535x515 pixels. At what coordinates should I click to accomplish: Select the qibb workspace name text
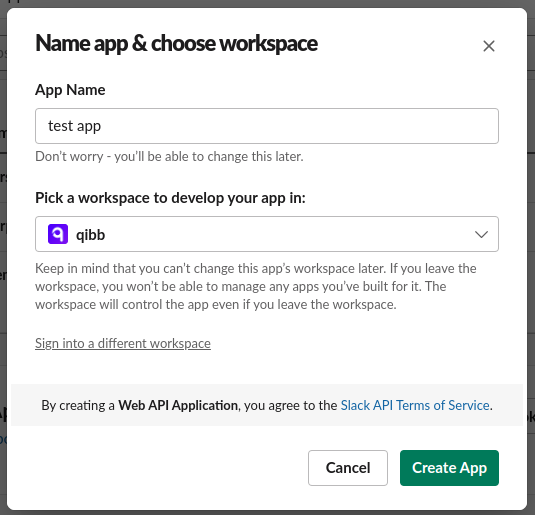click(90, 235)
